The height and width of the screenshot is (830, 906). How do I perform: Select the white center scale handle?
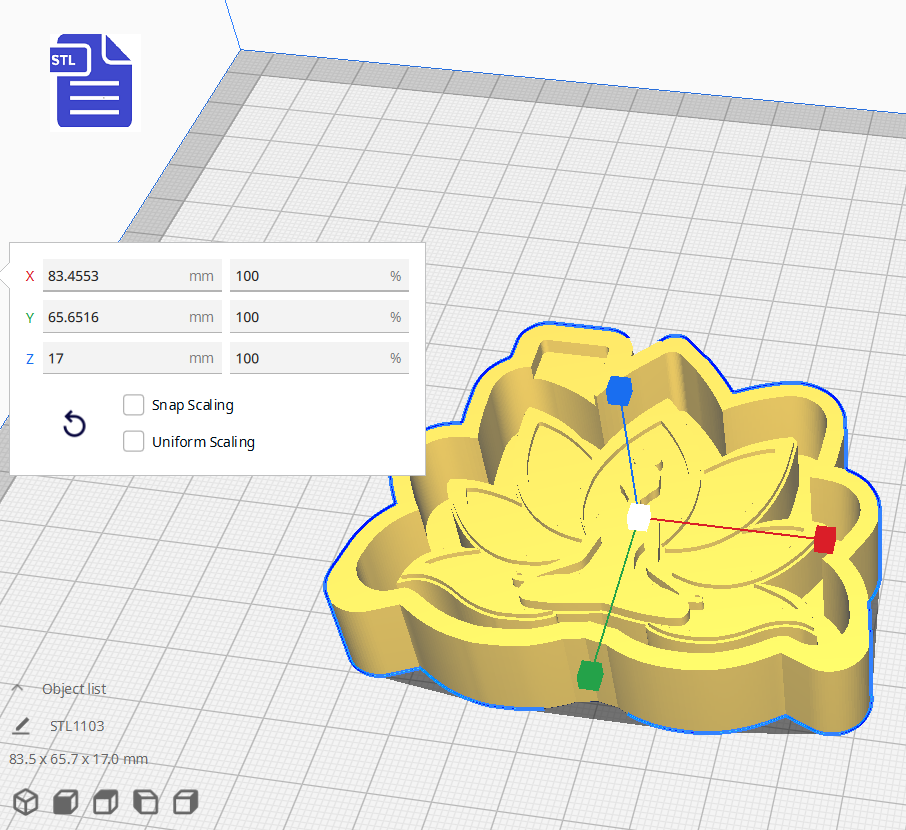[x=636, y=518]
